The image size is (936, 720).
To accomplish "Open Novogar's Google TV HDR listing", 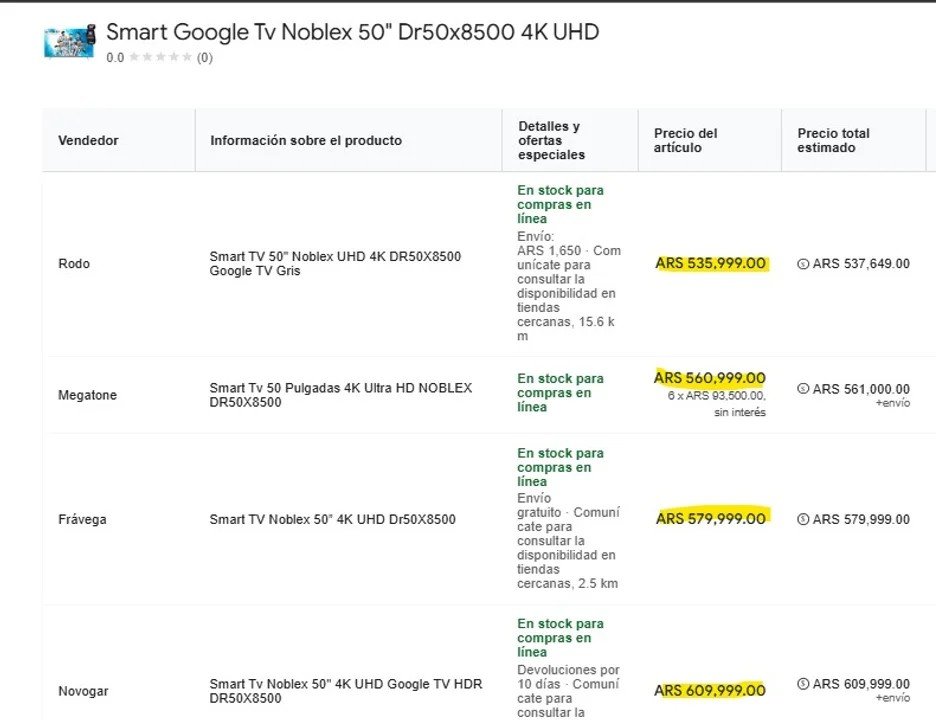I will [345, 691].
